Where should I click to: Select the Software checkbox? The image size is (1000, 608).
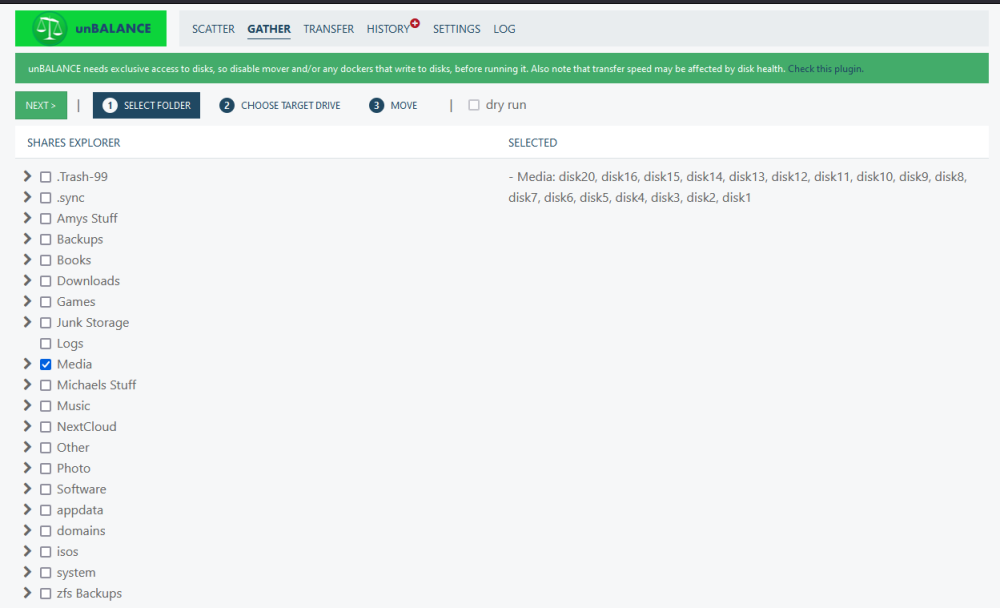[x=45, y=489]
